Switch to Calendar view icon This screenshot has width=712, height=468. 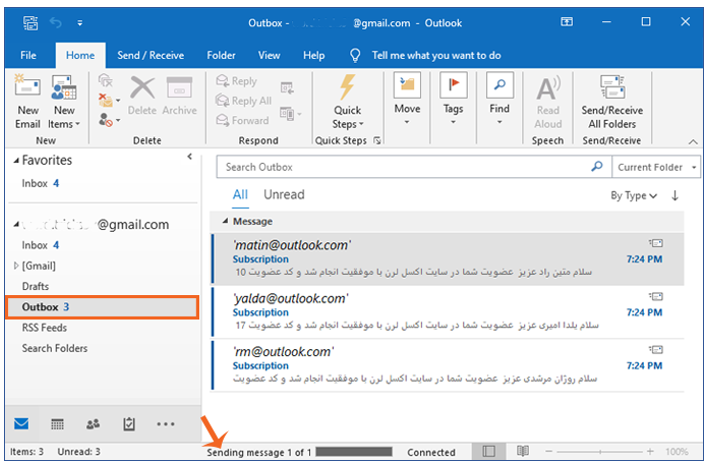(57, 424)
